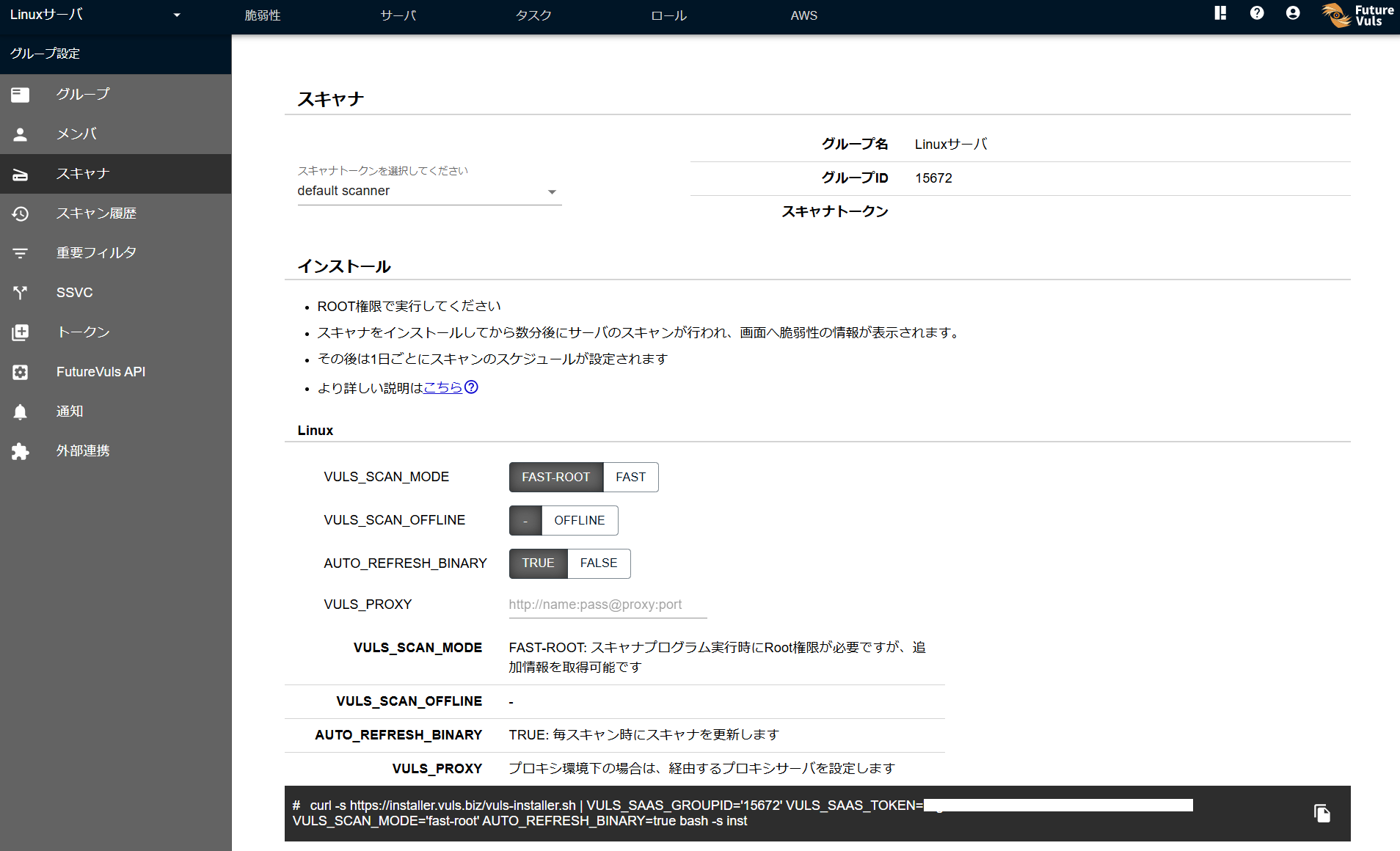Open the help question mark icon

1257,13
